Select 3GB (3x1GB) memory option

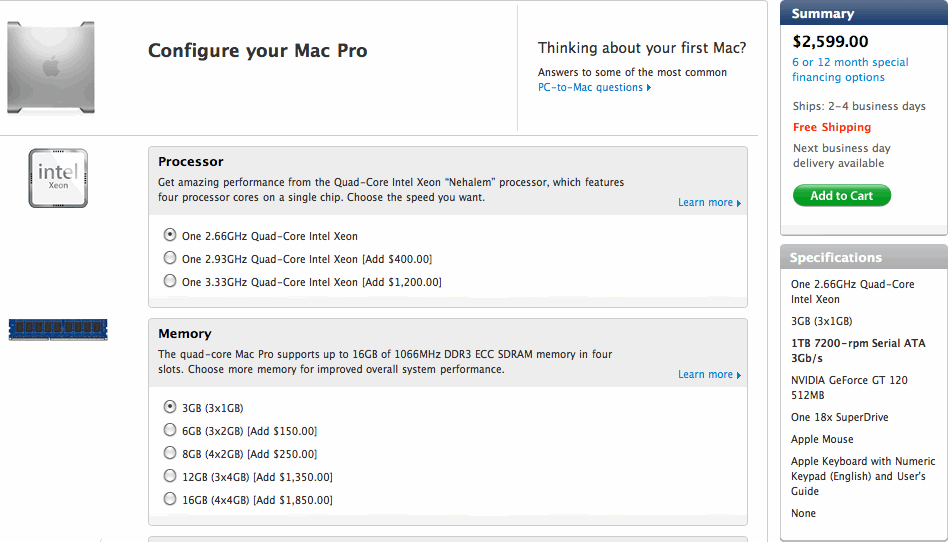pos(170,406)
